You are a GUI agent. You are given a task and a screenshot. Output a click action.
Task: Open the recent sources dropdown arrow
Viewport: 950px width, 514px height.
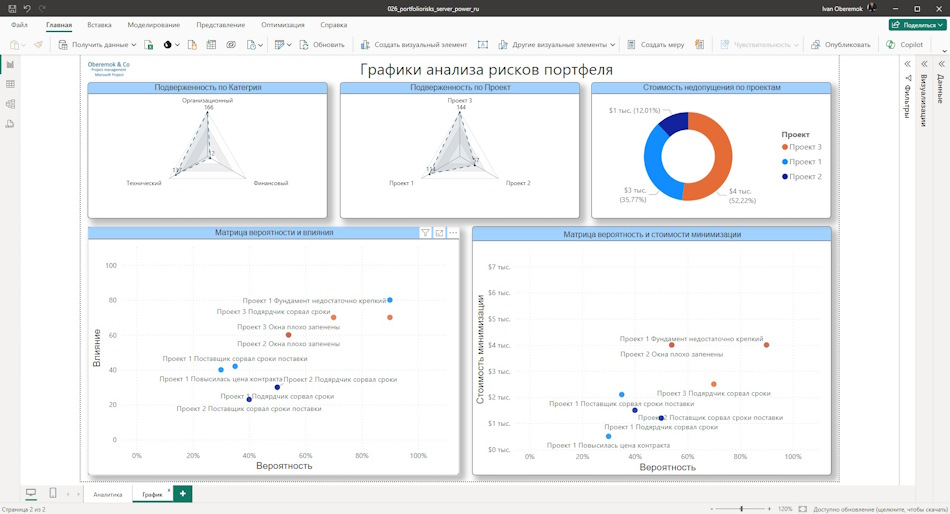click(x=261, y=45)
